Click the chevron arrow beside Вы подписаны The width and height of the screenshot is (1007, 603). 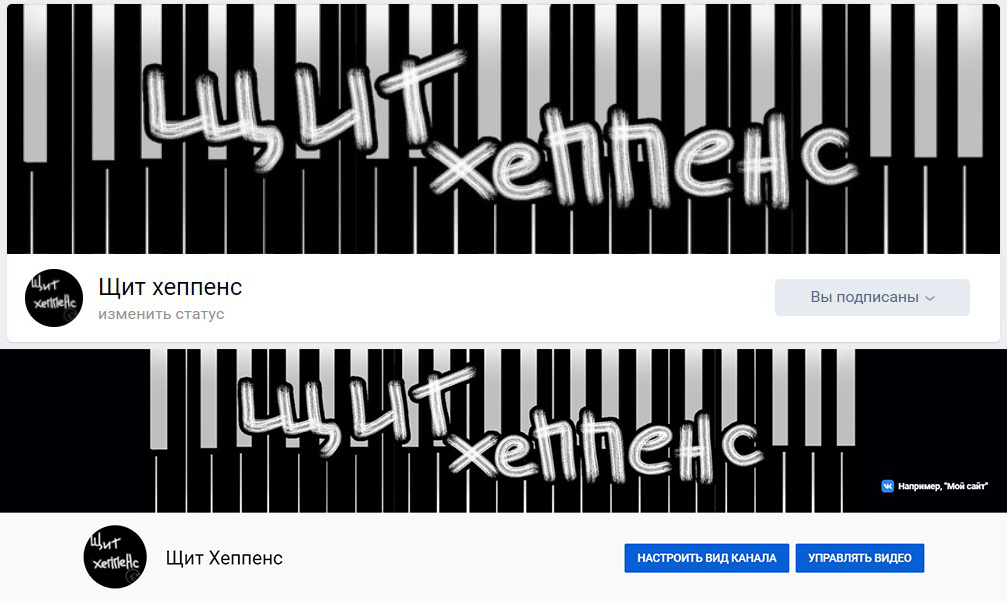pyautogui.click(x=930, y=298)
